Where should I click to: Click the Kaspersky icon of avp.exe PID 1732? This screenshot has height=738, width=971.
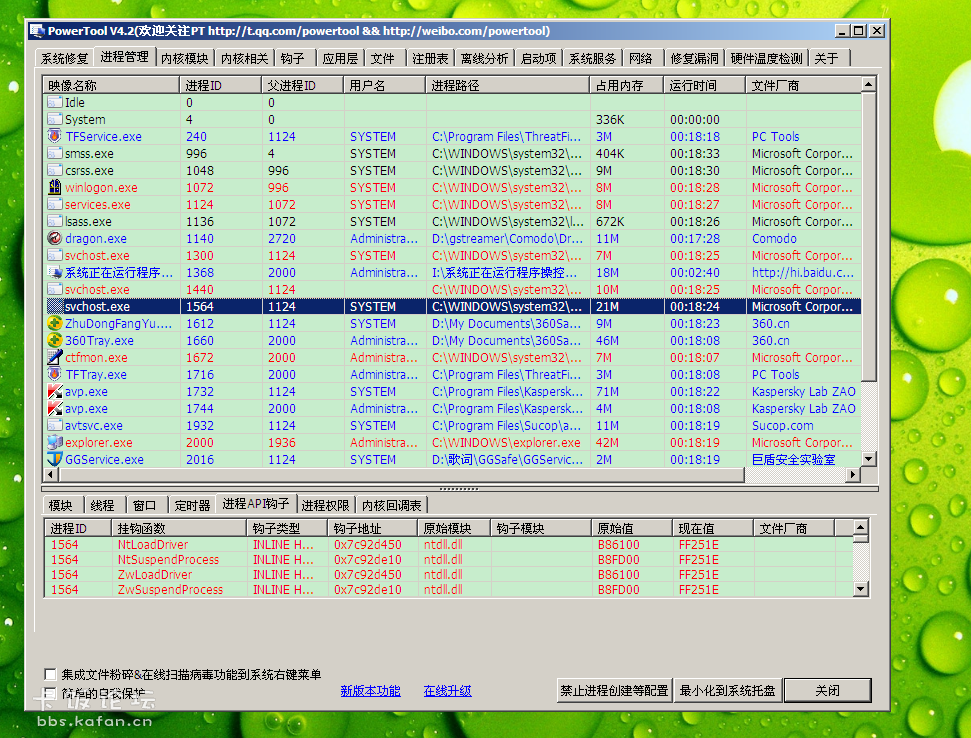point(55,391)
